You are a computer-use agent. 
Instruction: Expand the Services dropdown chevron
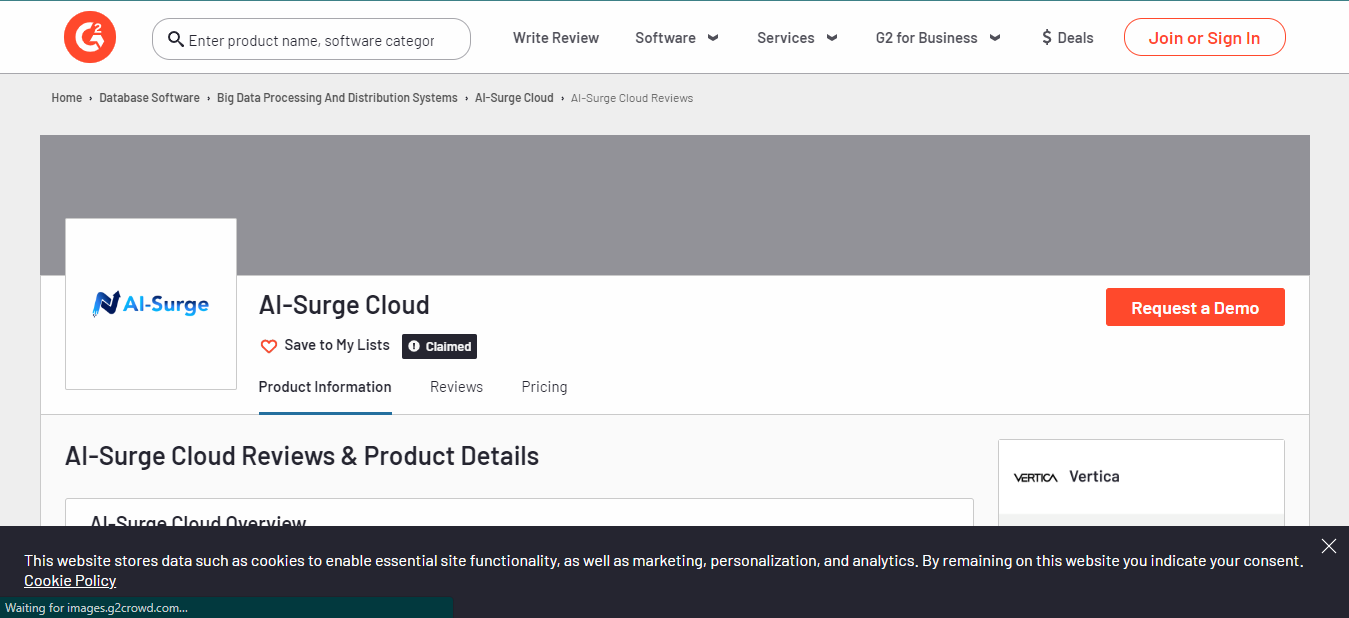pos(832,38)
